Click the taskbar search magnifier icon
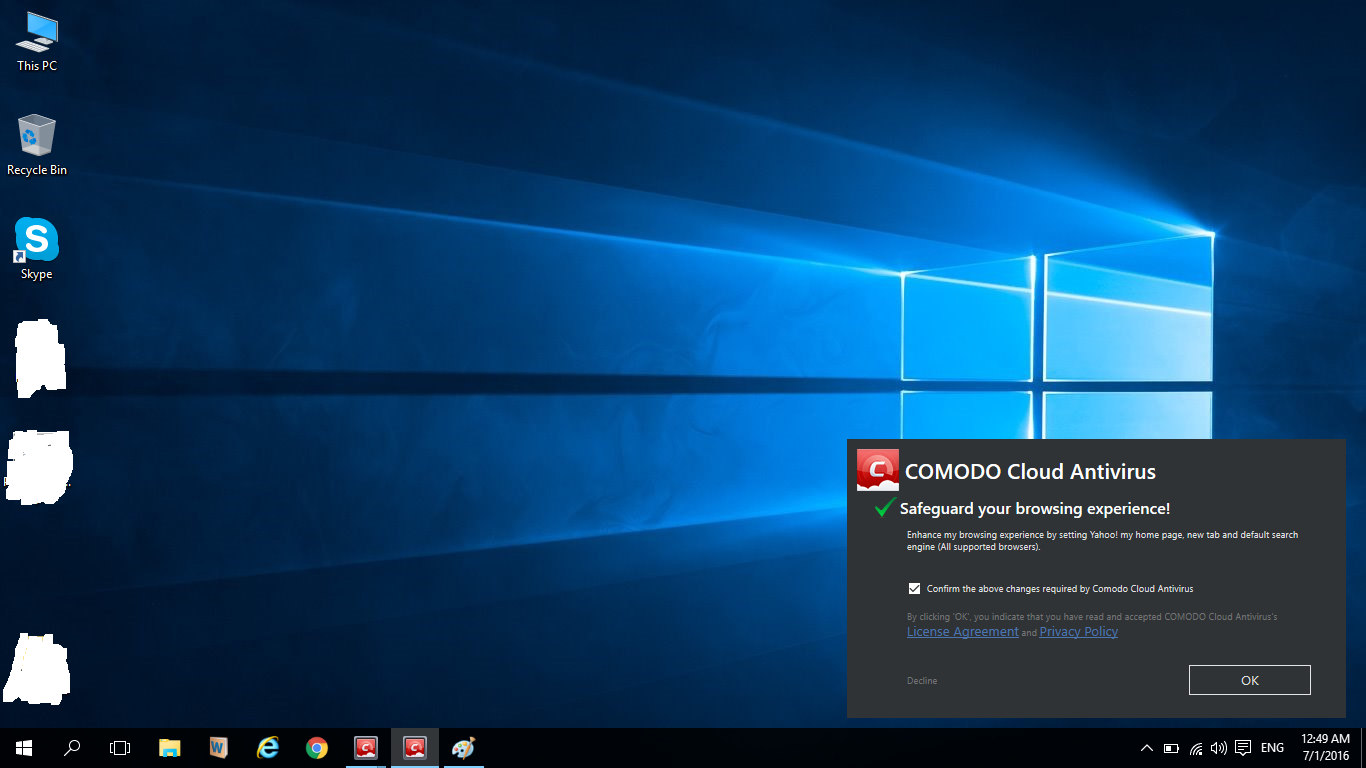Viewport: 1366px width, 768px height. (72, 748)
